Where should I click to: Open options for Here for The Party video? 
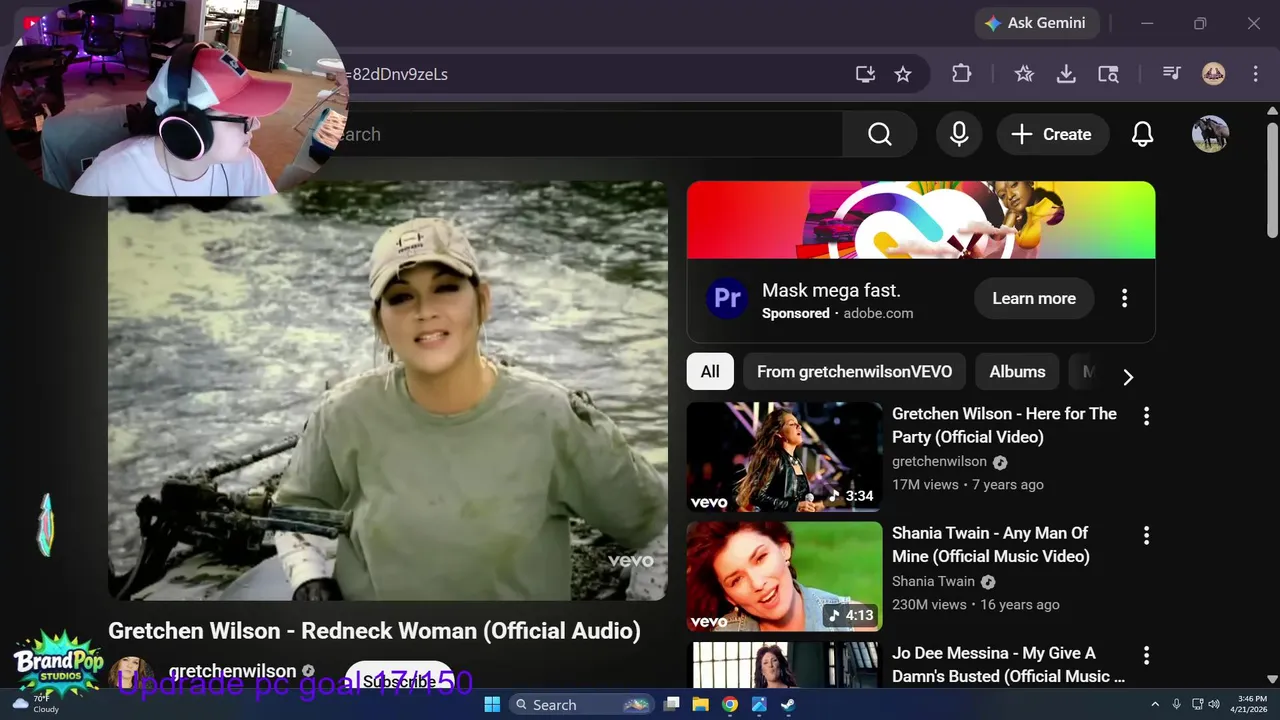tap(1146, 416)
